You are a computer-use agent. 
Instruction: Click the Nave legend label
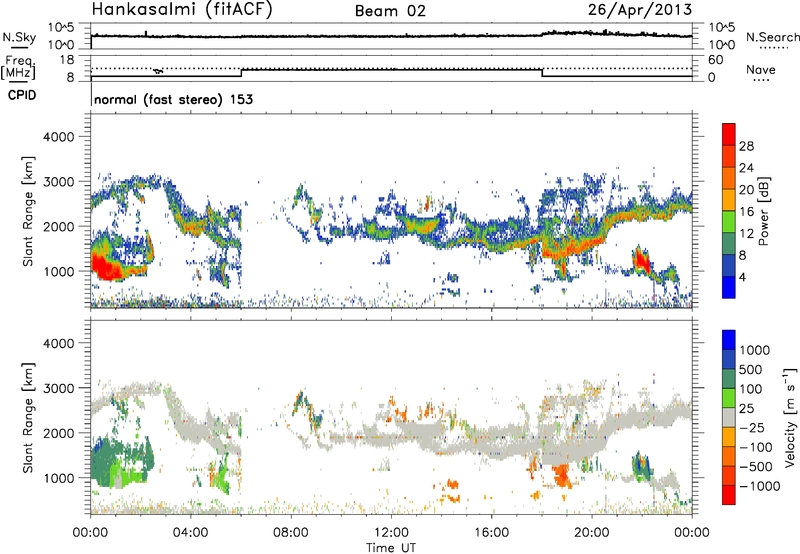click(x=760, y=69)
